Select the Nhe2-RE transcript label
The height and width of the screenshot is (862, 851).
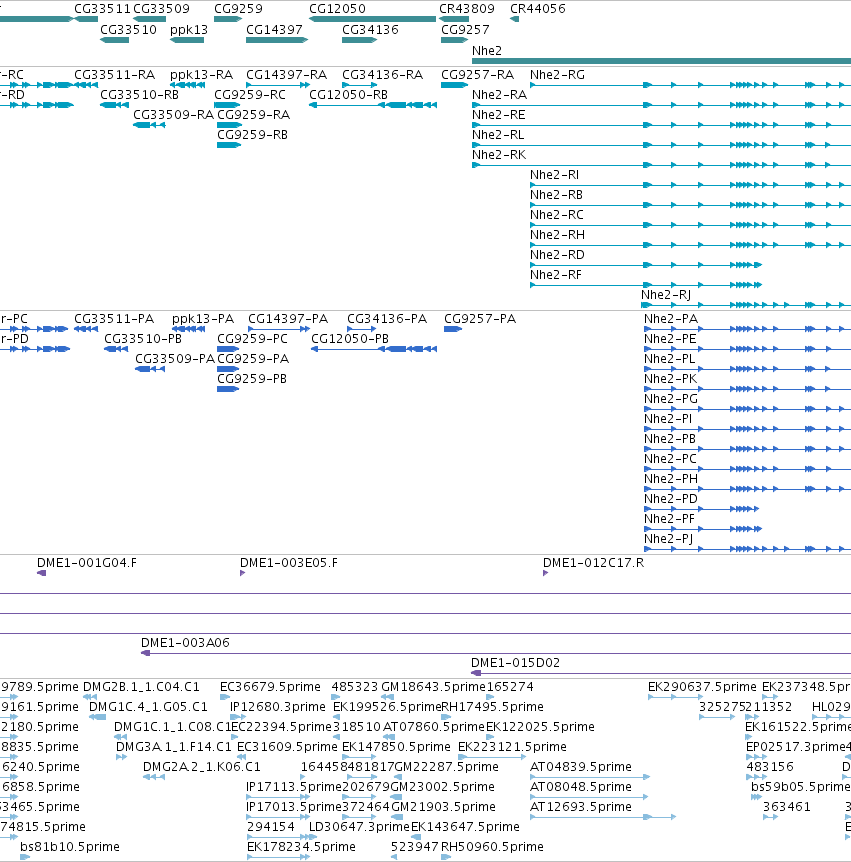[x=499, y=115]
